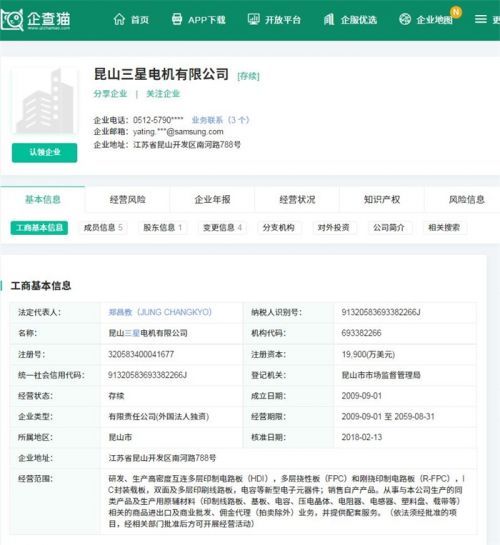Click the home icon next to 首页
The width and height of the screenshot is (500, 545).
(119, 19)
